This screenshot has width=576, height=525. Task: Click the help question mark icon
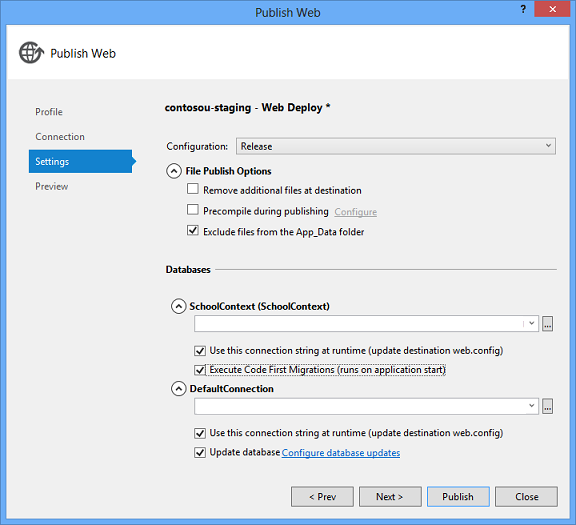point(523,10)
